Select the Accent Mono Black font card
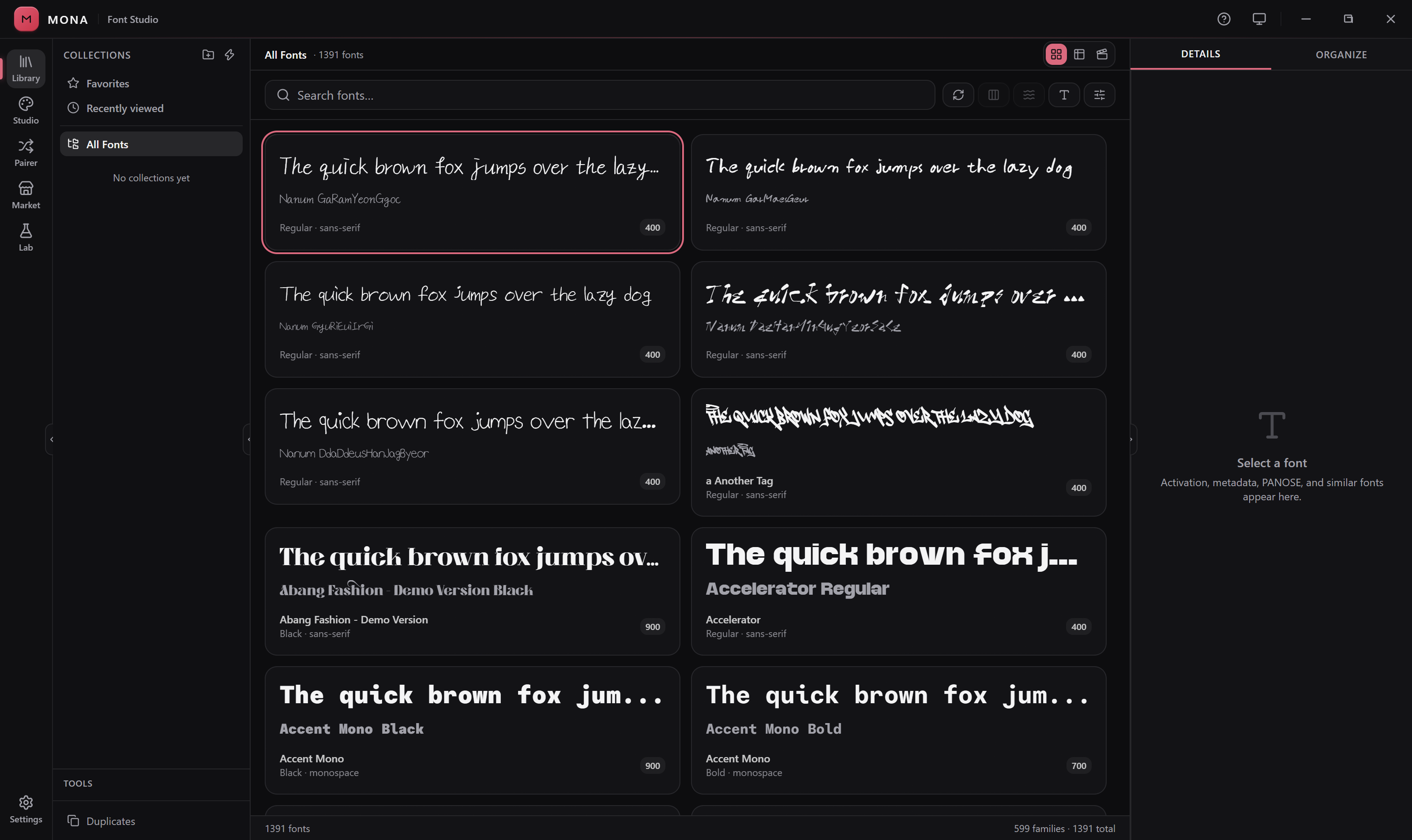Viewport: 1412px width, 840px height. click(472, 730)
